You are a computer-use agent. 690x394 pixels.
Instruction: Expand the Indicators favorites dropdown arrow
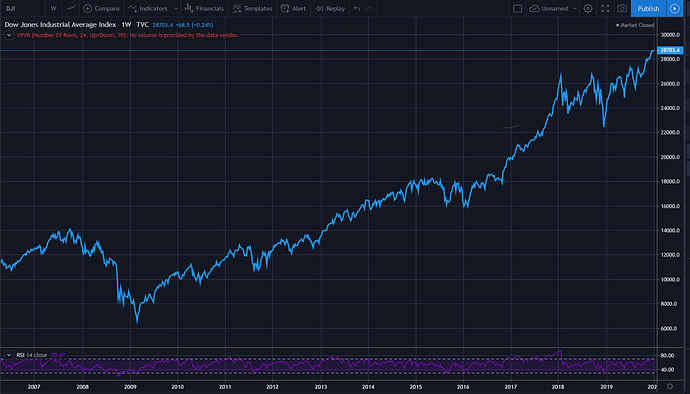176,8
